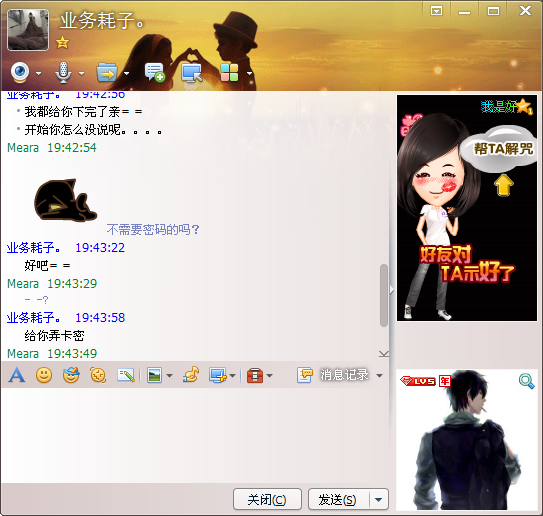Open the send file folder icon
This screenshot has height=516, width=543.
click(x=107, y=72)
